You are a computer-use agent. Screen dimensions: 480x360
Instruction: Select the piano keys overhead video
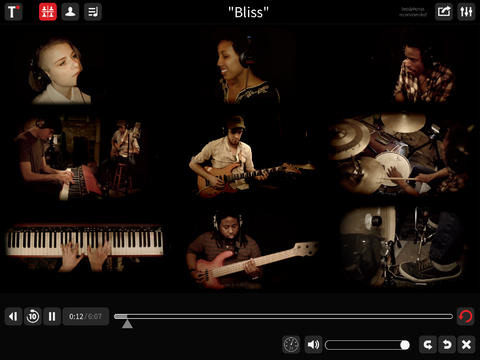coord(85,247)
